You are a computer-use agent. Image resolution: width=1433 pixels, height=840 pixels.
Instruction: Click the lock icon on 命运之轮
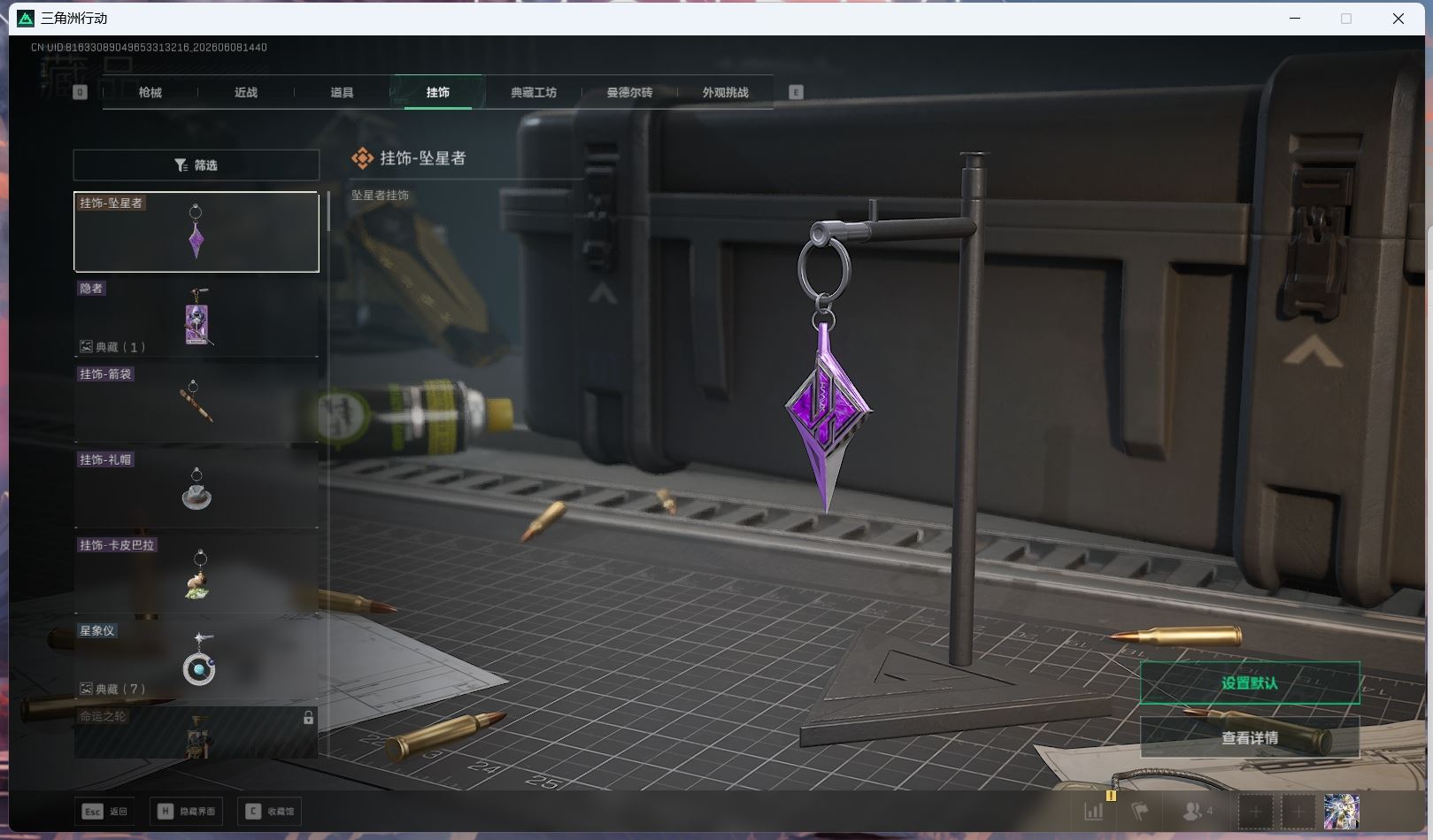click(308, 718)
